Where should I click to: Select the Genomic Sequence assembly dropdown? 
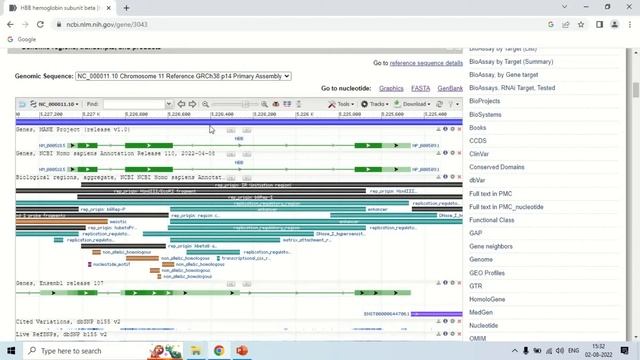click(183, 76)
